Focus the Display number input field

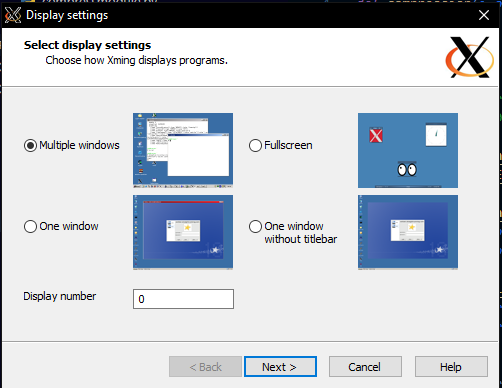coord(183,299)
